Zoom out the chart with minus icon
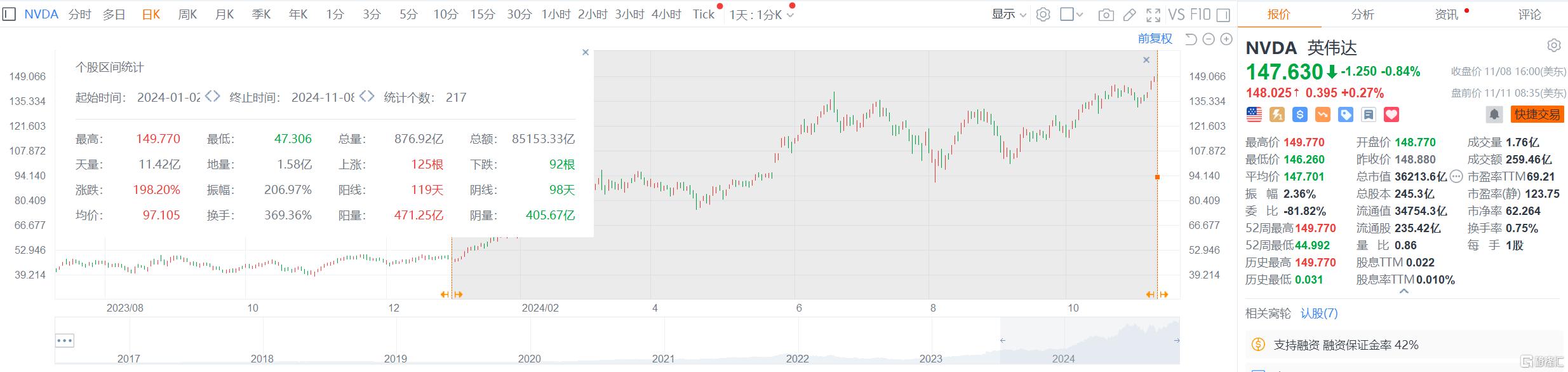Viewport: 1568px width, 372px height. pos(1209,39)
